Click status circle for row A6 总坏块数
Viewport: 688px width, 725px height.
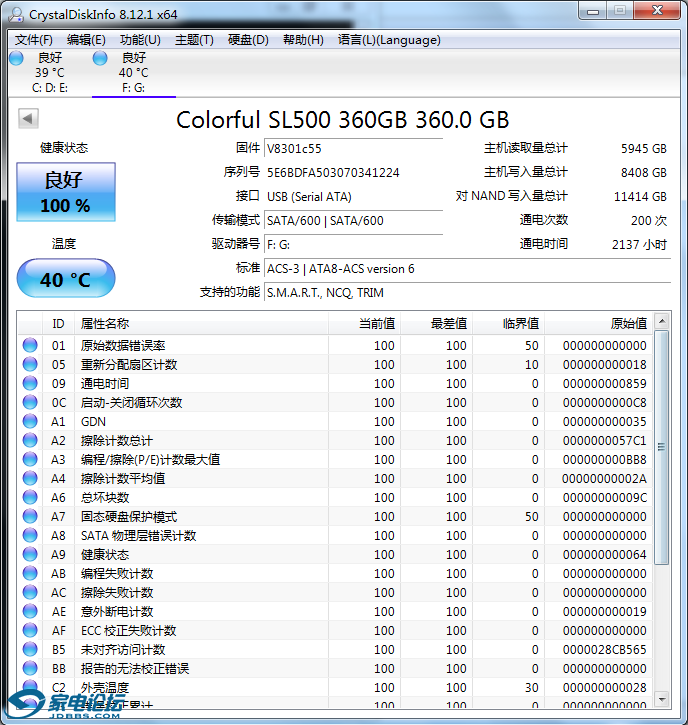pos(30,497)
